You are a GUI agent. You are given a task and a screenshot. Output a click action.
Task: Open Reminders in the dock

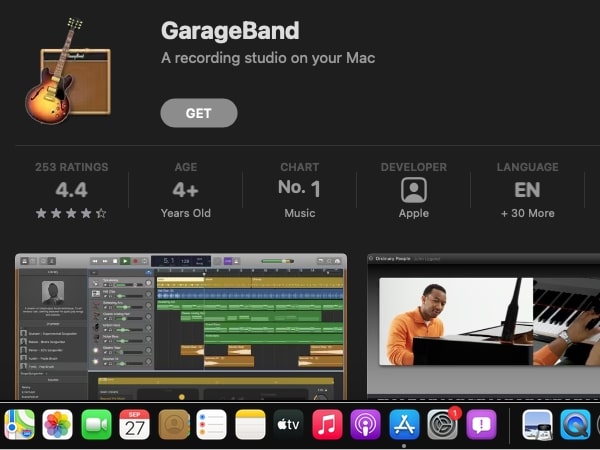212,425
